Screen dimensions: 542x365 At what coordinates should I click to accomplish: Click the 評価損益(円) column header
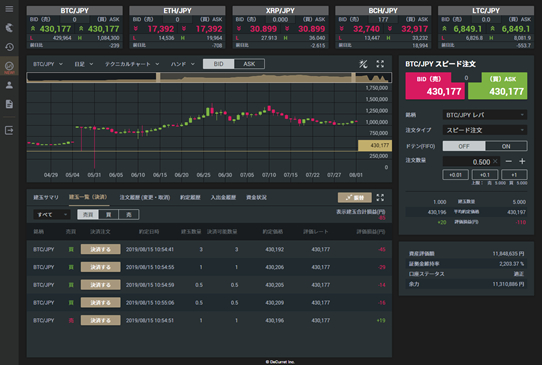pyautogui.click(x=371, y=232)
